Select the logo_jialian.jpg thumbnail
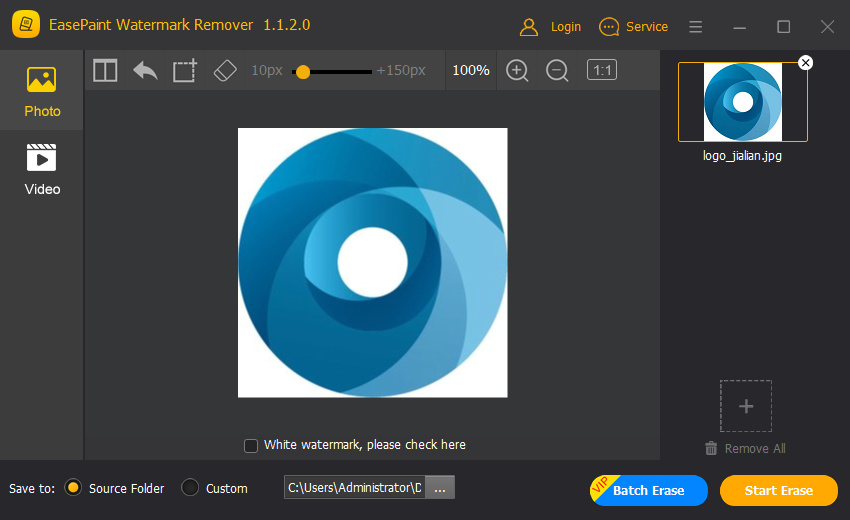The image size is (850, 520). tap(743, 102)
